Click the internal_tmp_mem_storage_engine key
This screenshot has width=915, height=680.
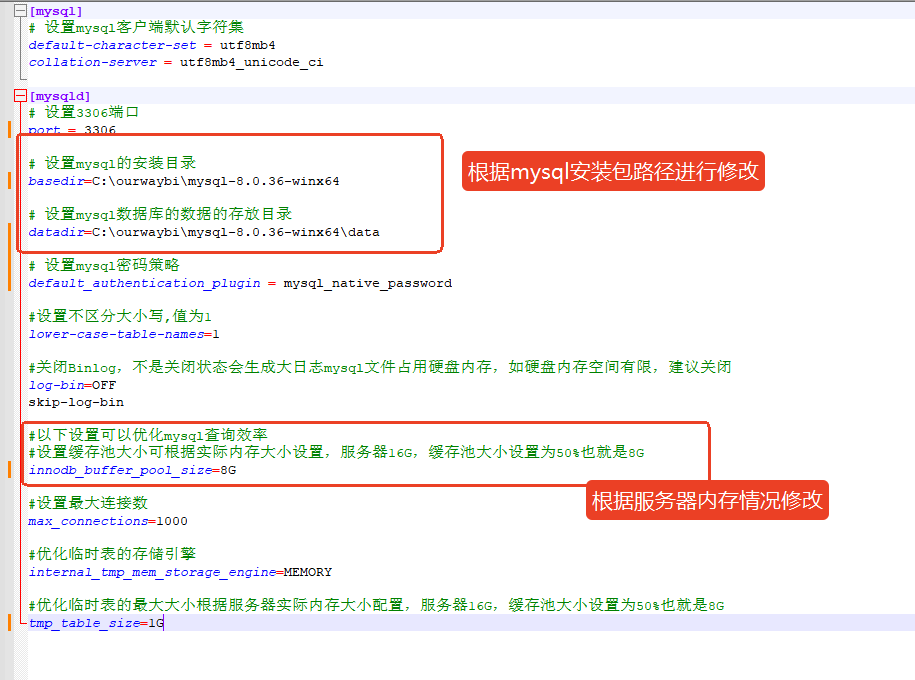[152, 572]
